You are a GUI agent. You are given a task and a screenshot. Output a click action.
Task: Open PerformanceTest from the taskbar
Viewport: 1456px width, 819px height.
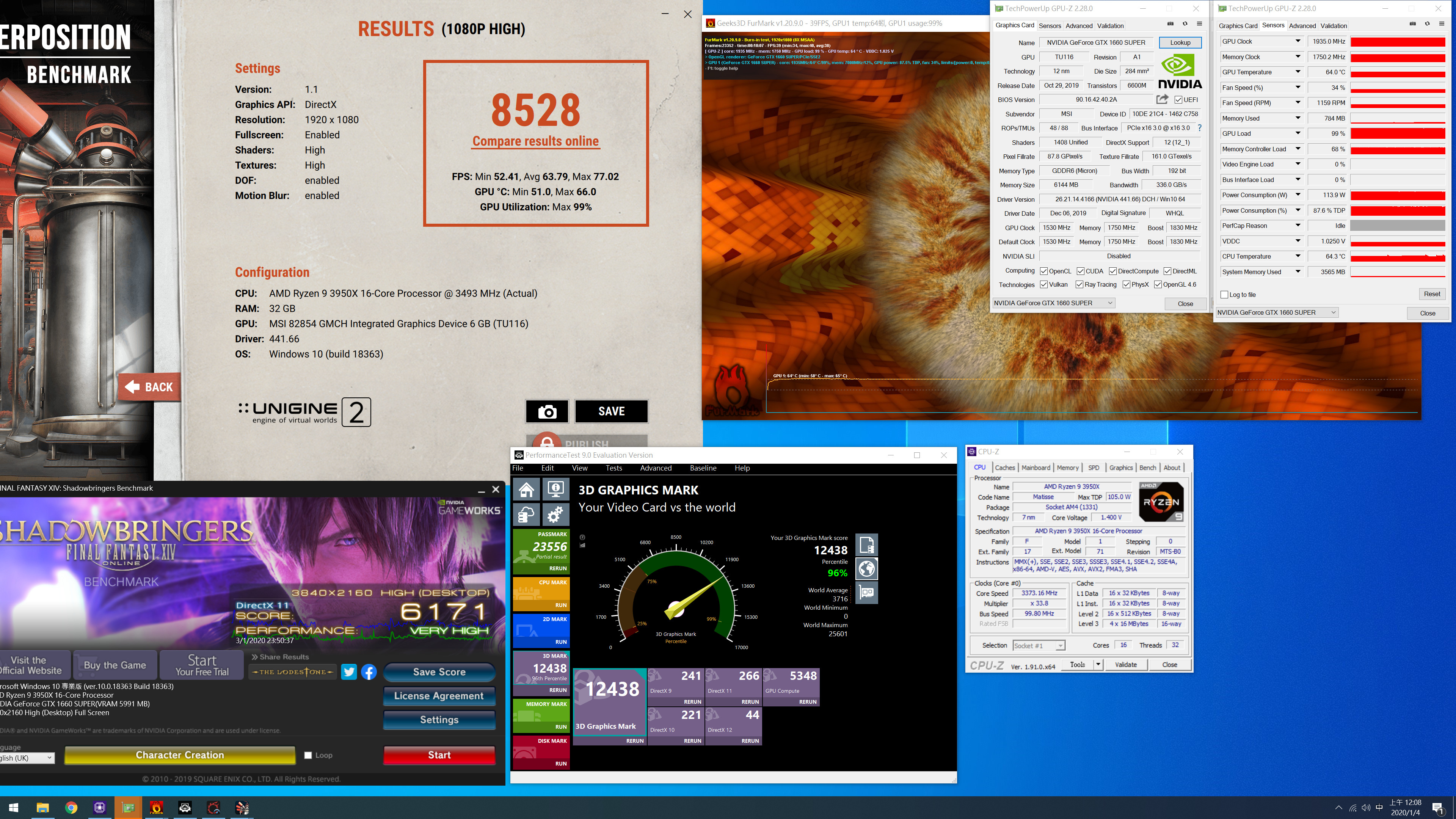click(x=185, y=808)
